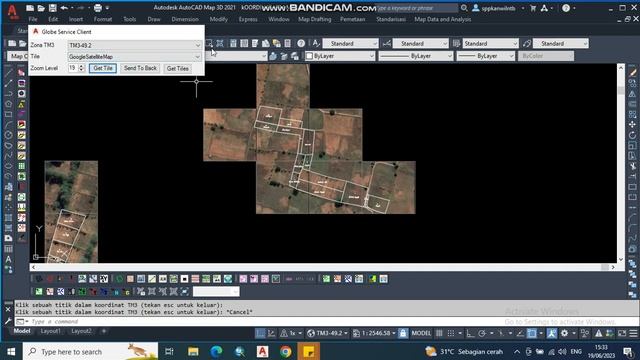Viewport: 640px width, 360px height.
Task: Open the Zona TM3 dropdown
Action: 134,45
